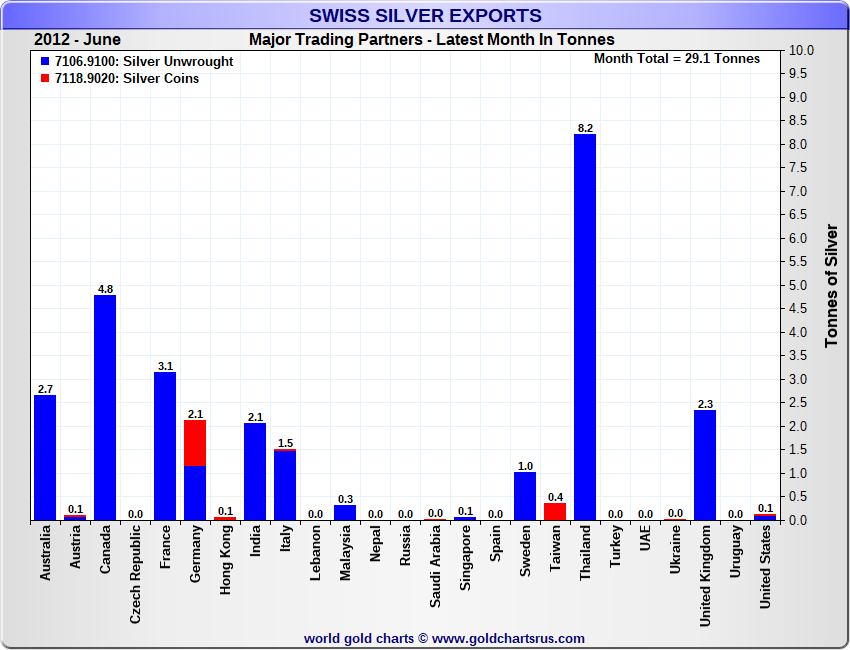Click '7118.9020: Silver Coins' legend label

(127, 78)
